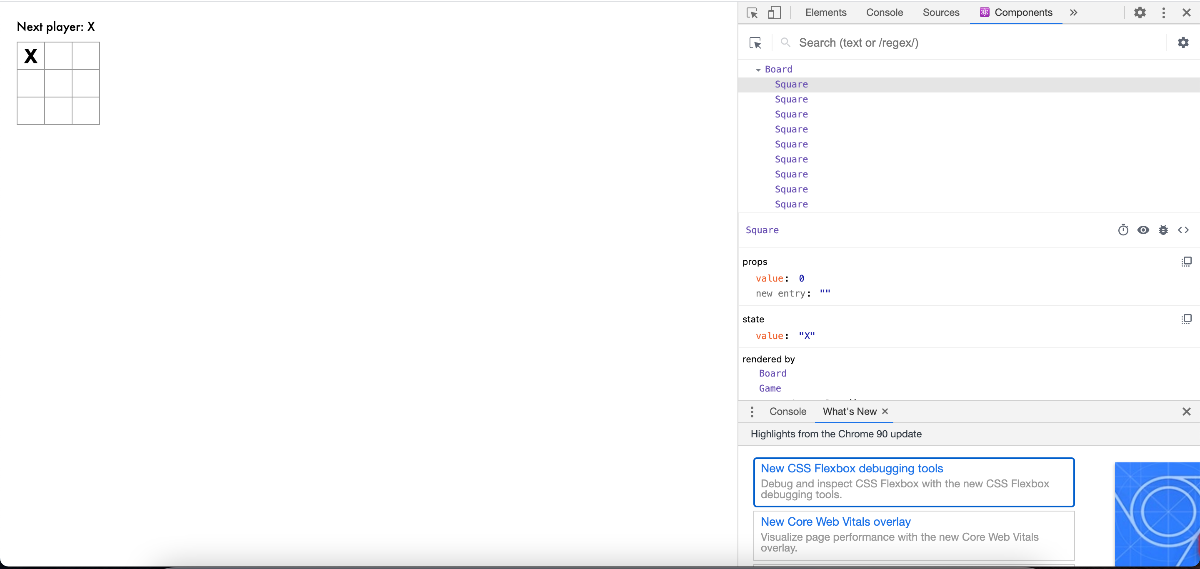Toggle the device toolbar icon
Screen dimensions: 1200x569
[774, 13]
